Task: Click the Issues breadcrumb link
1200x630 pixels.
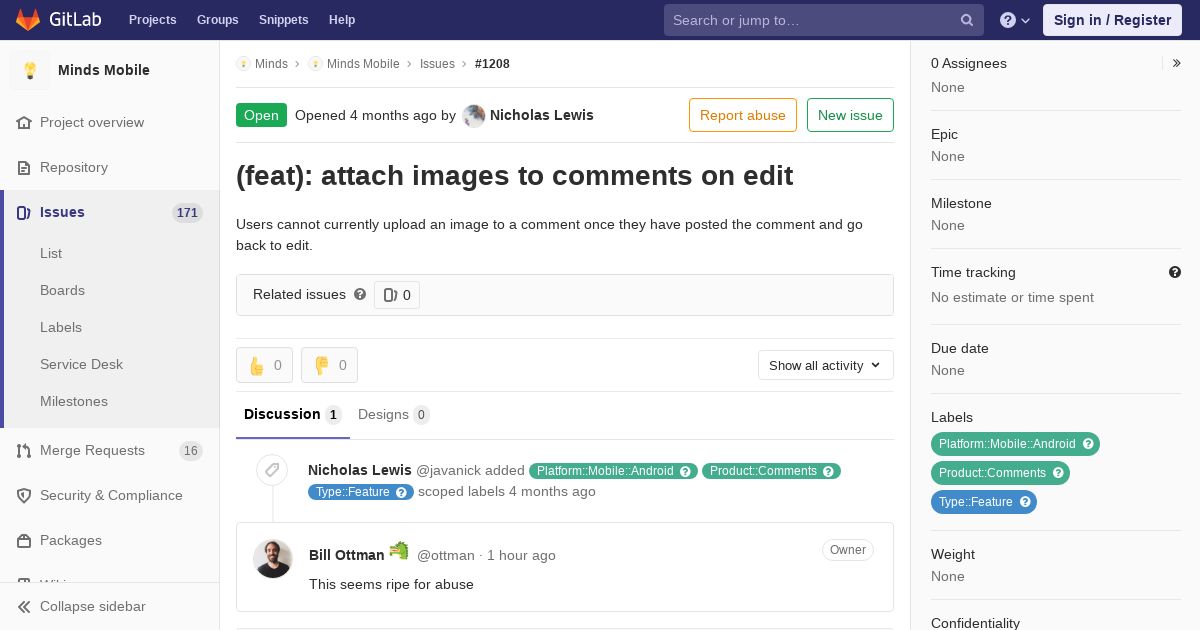Action: 437,63
